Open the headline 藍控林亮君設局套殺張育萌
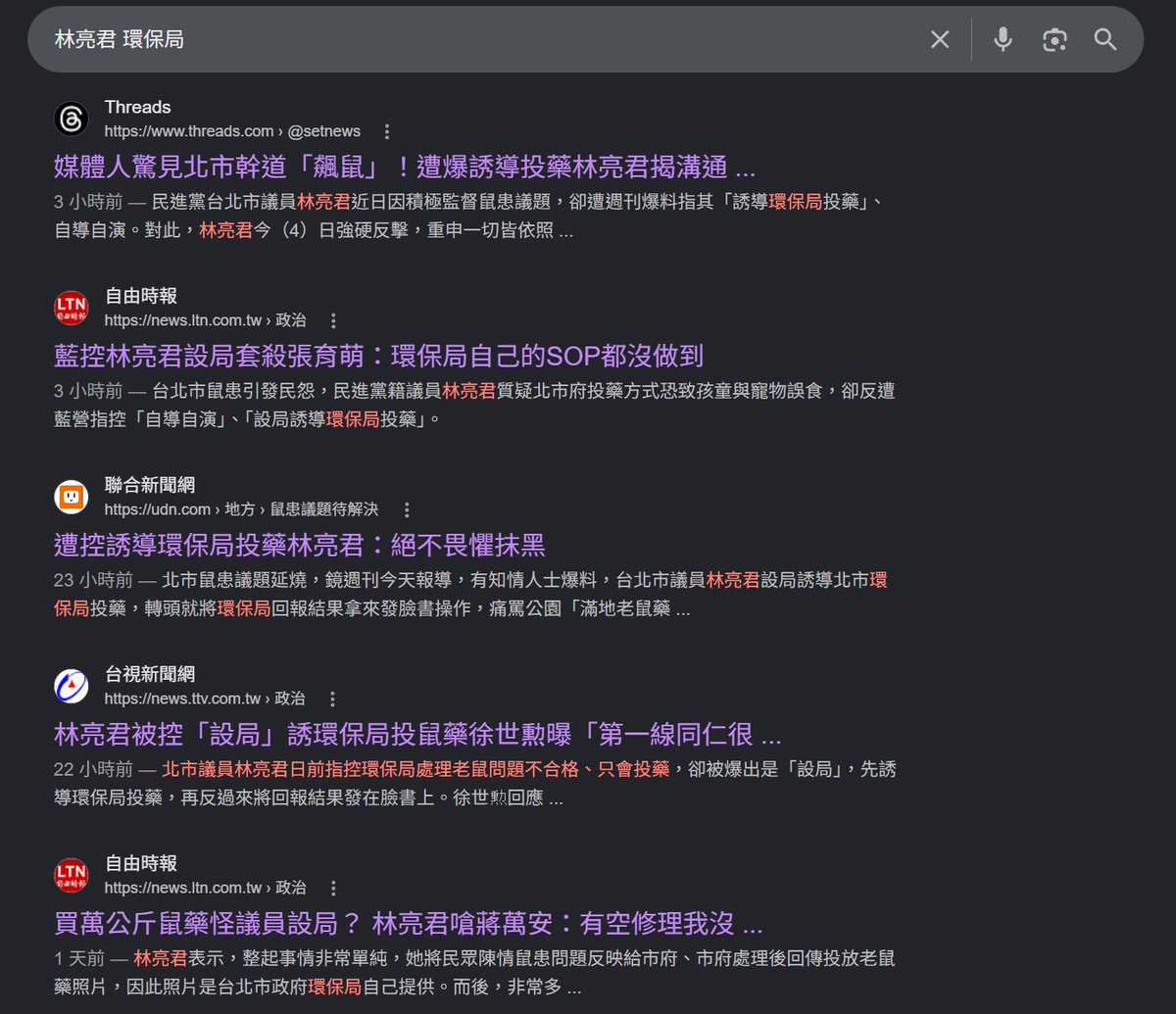This screenshot has height=1014, width=1176. tap(378, 356)
